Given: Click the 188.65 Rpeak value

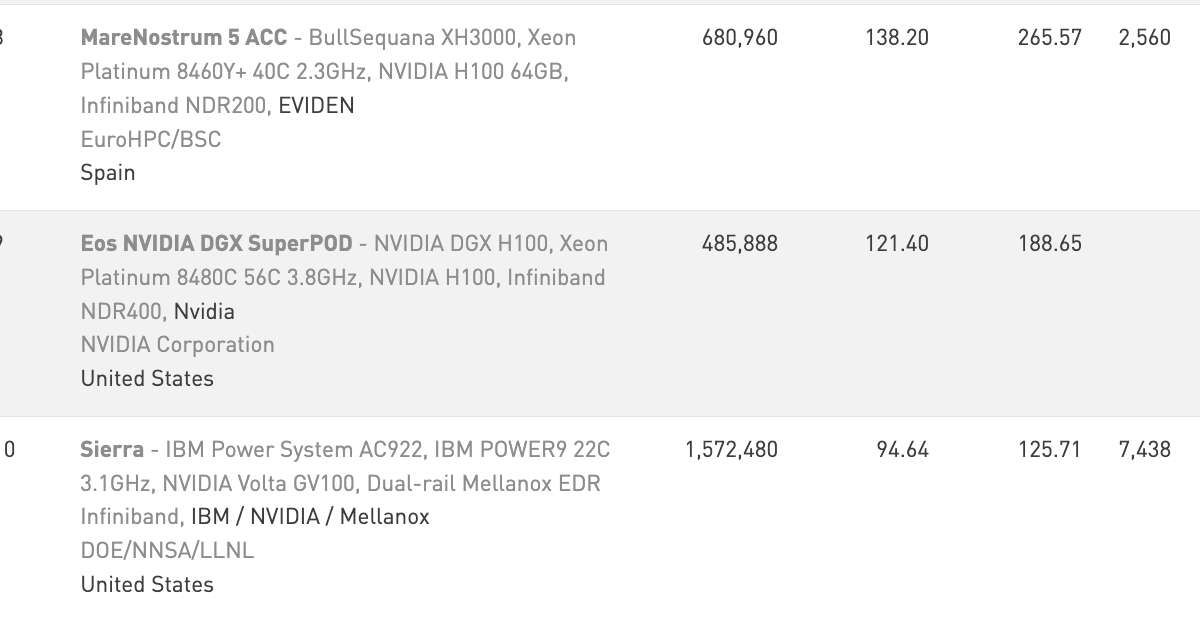Looking at the screenshot, I should pos(1050,244).
